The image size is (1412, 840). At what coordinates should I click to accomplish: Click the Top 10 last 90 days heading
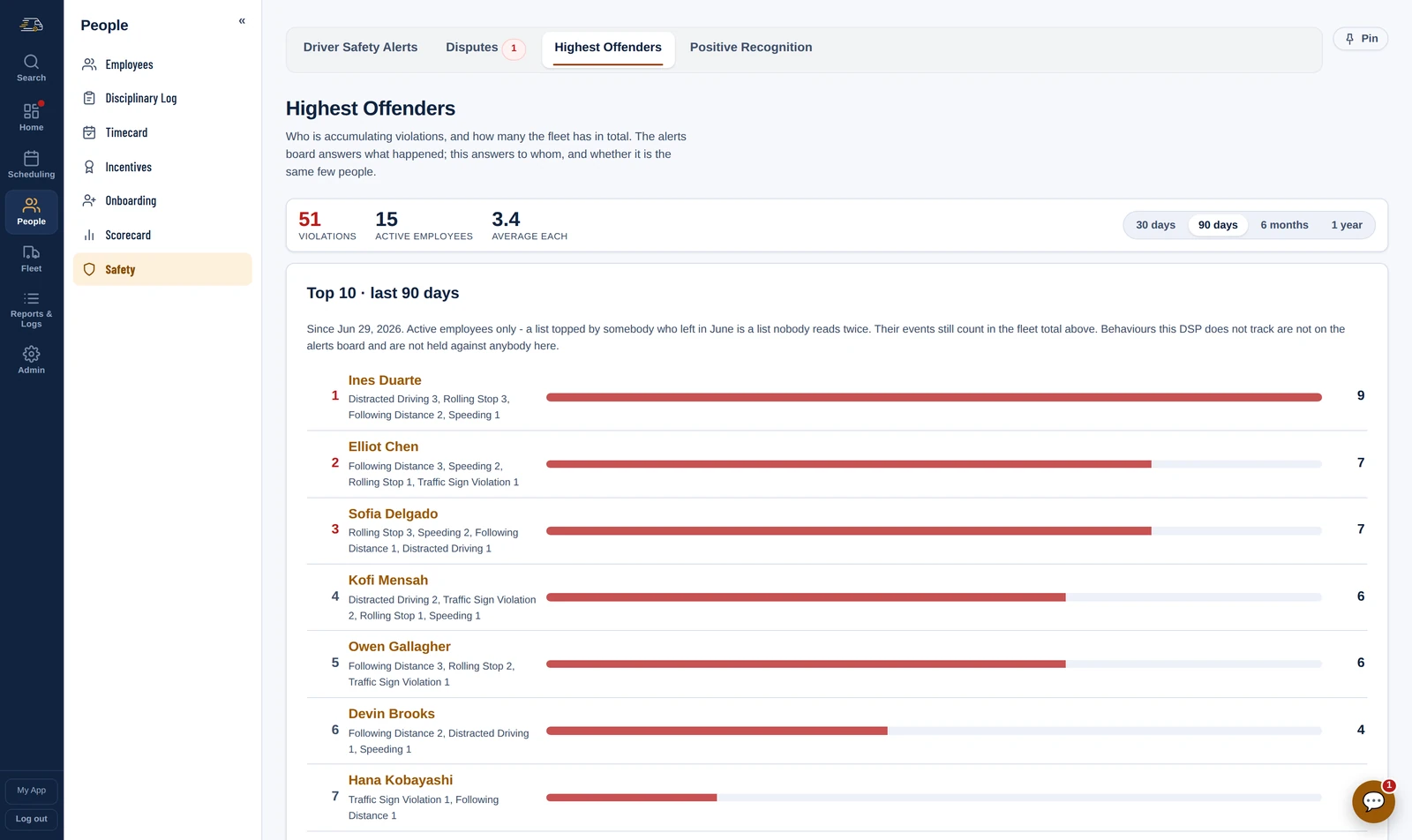pyautogui.click(x=383, y=293)
